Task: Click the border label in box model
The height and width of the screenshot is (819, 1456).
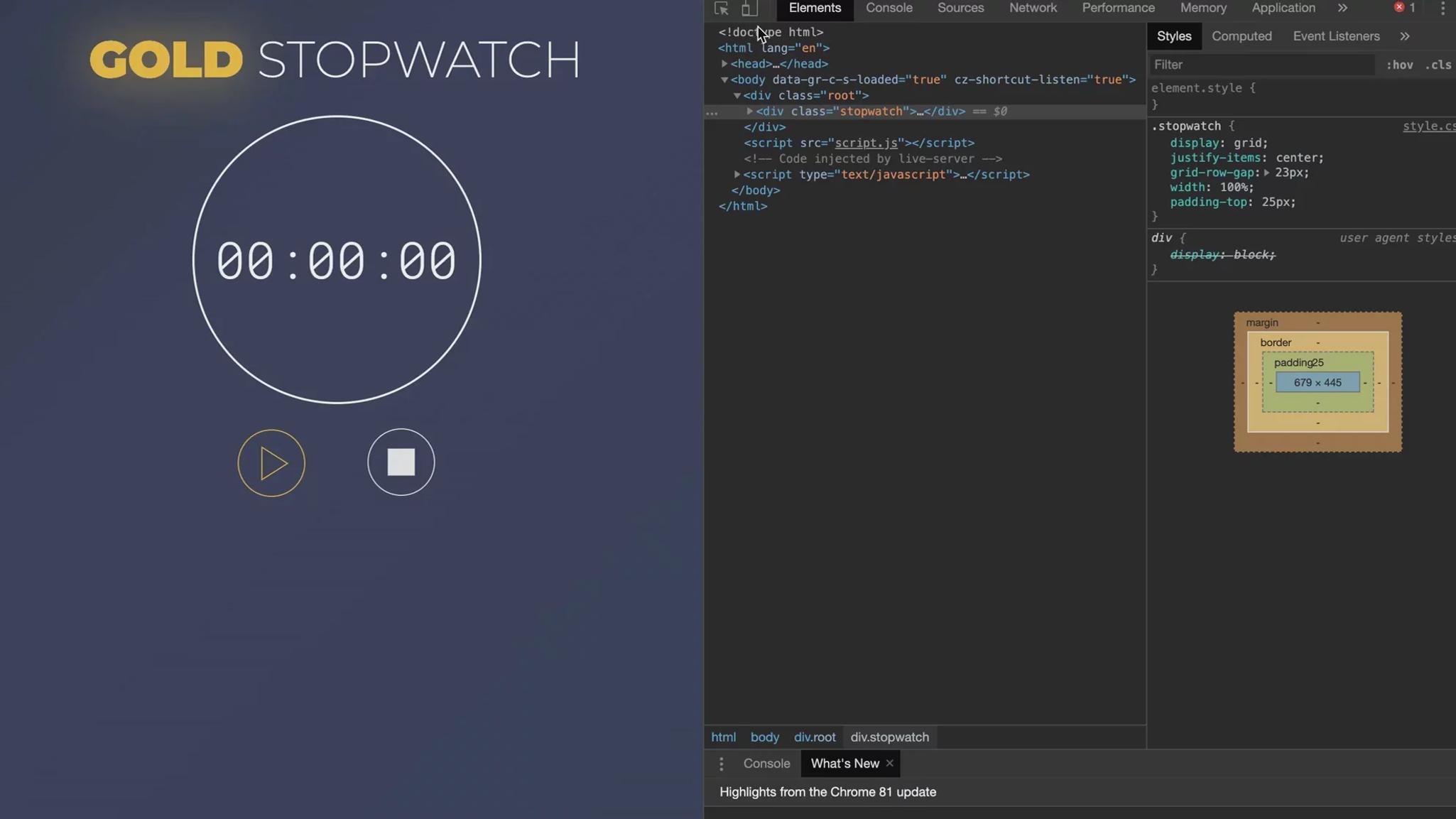Action: pyautogui.click(x=1276, y=342)
